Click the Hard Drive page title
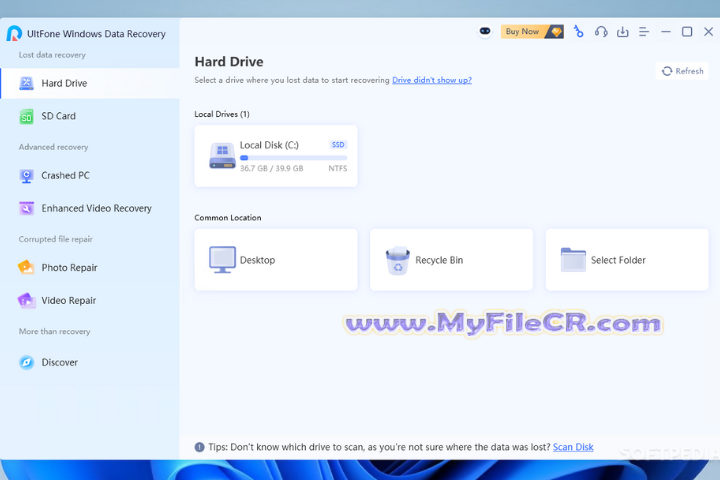This screenshot has height=480, width=720. pos(229,62)
